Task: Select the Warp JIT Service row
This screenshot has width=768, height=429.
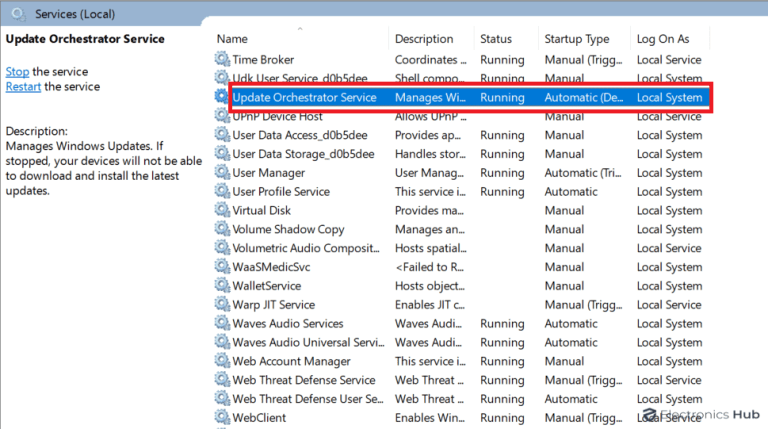Action: click(x=273, y=305)
